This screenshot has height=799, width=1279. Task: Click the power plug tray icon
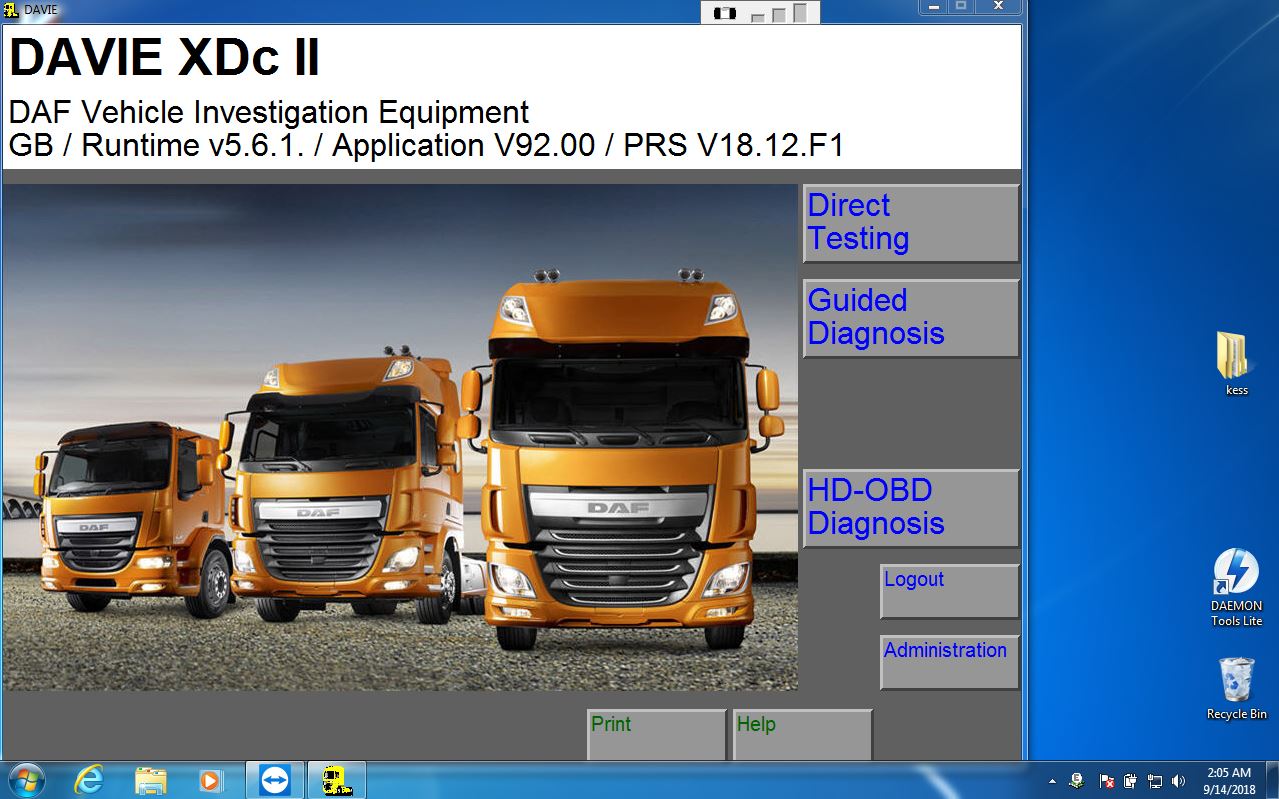pyautogui.click(x=1131, y=781)
